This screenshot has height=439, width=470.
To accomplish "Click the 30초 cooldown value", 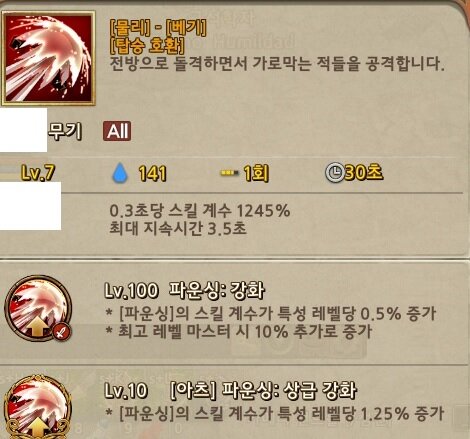I will (364, 173).
